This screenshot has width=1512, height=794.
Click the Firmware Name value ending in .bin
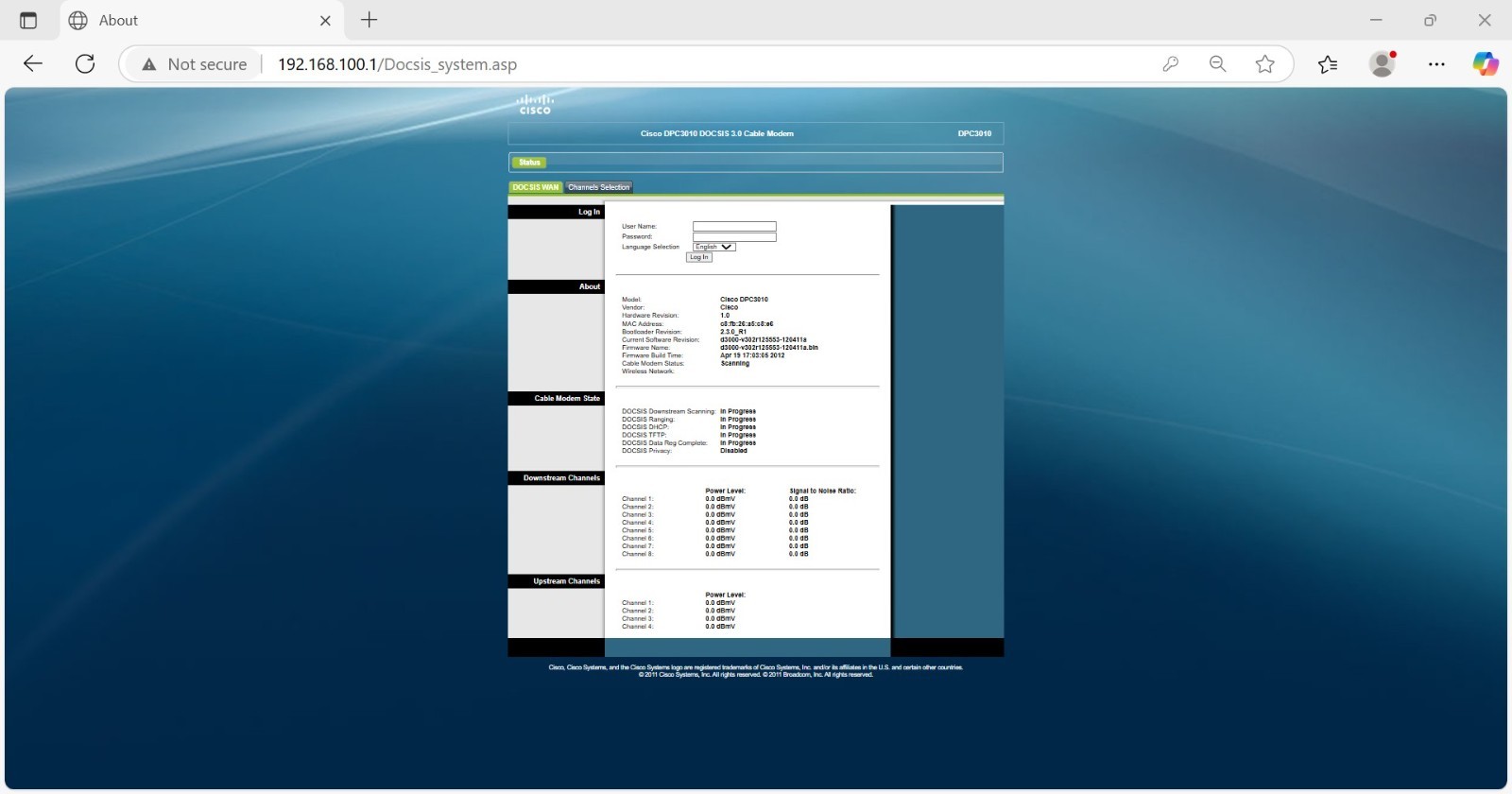tap(769, 348)
